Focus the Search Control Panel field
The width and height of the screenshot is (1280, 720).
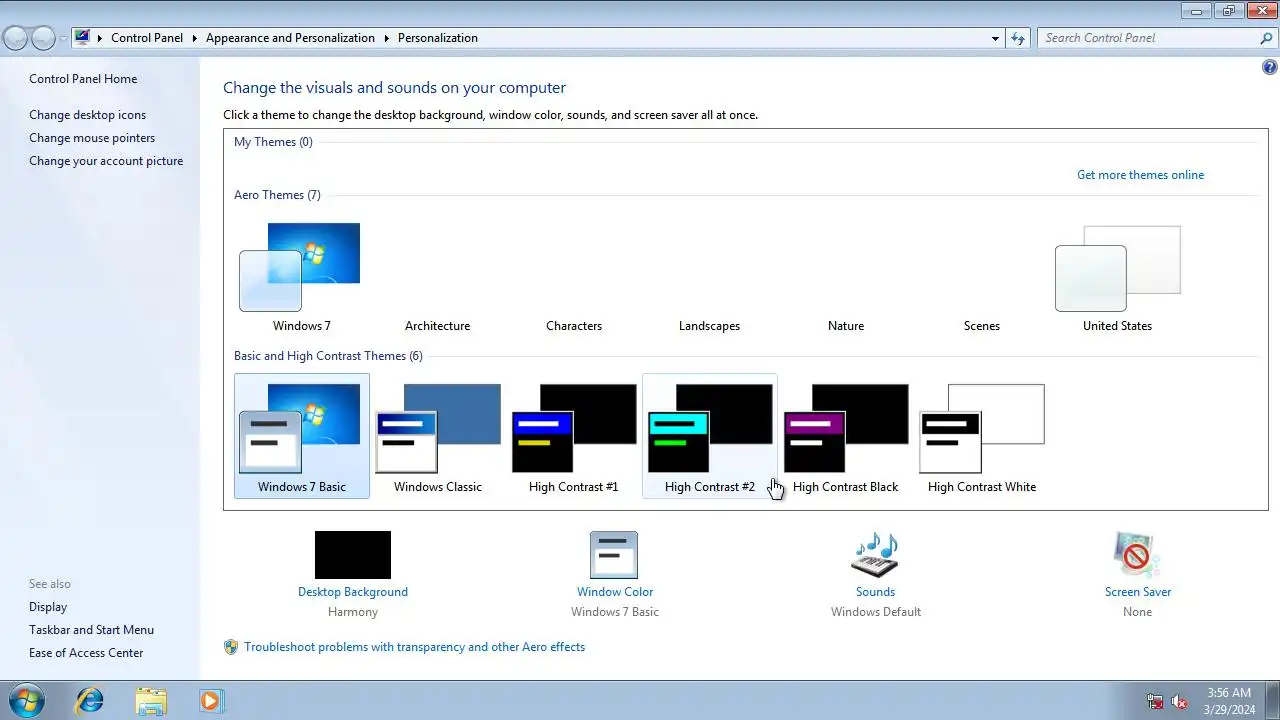tap(1148, 38)
